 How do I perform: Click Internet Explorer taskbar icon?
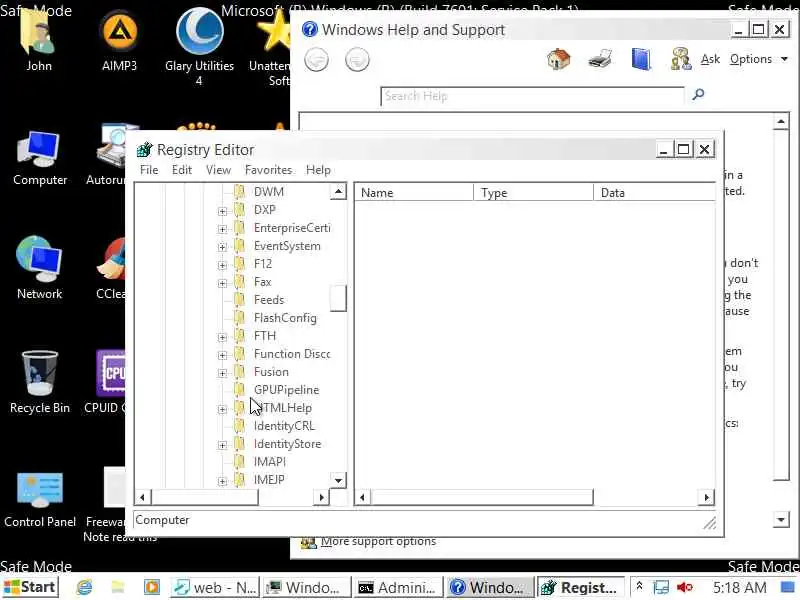(84, 588)
